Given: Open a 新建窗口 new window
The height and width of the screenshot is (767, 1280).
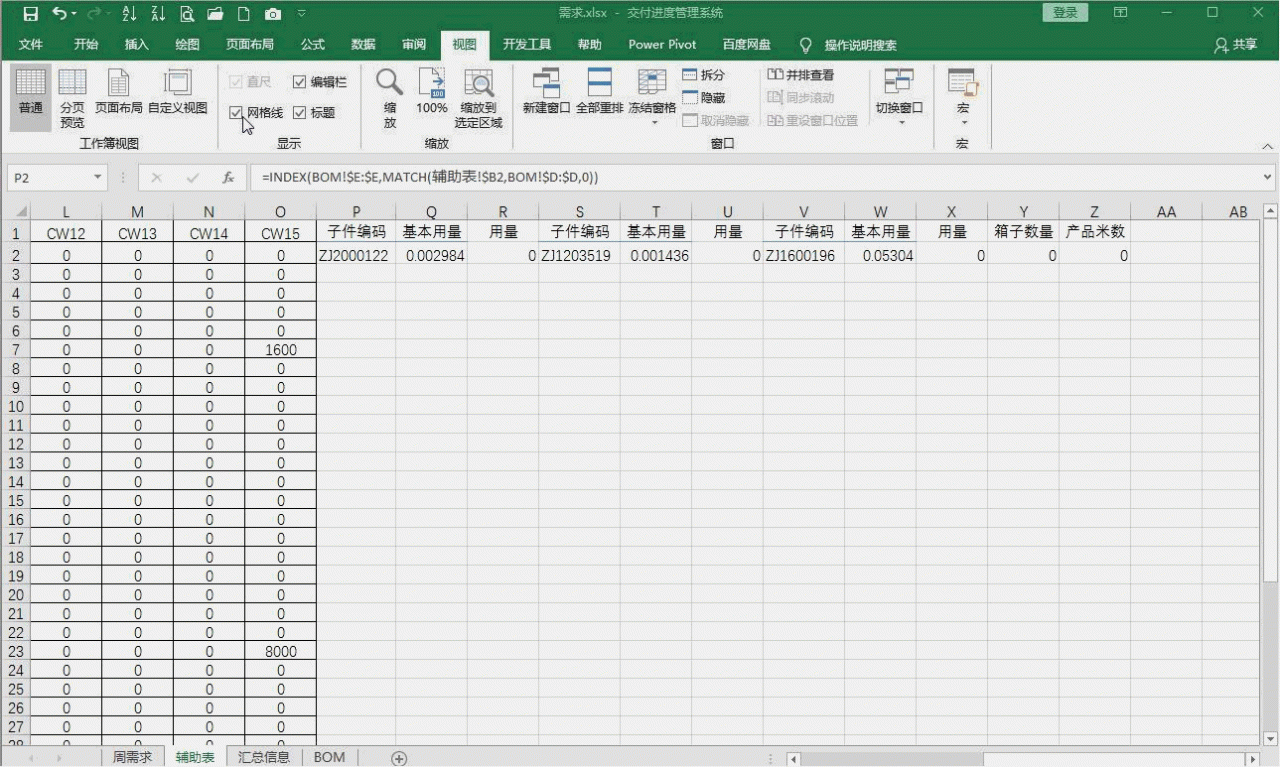Looking at the screenshot, I should click(546, 92).
